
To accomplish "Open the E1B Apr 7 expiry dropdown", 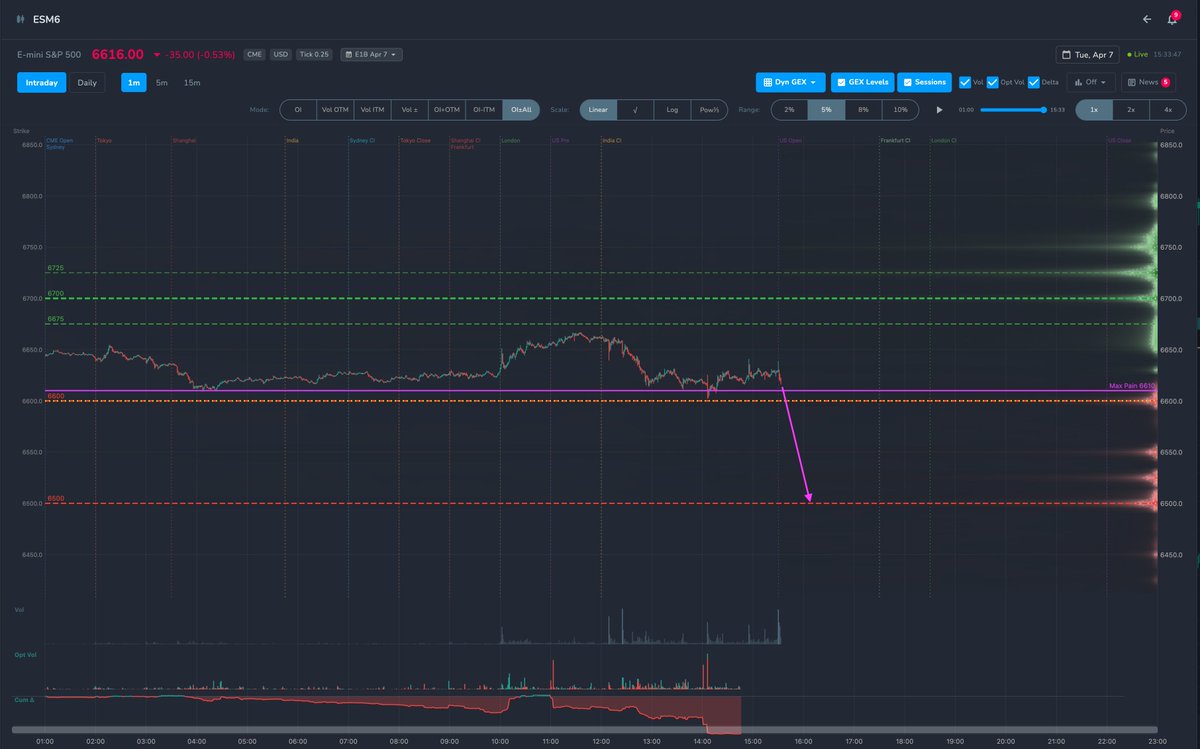I will point(372,54).
